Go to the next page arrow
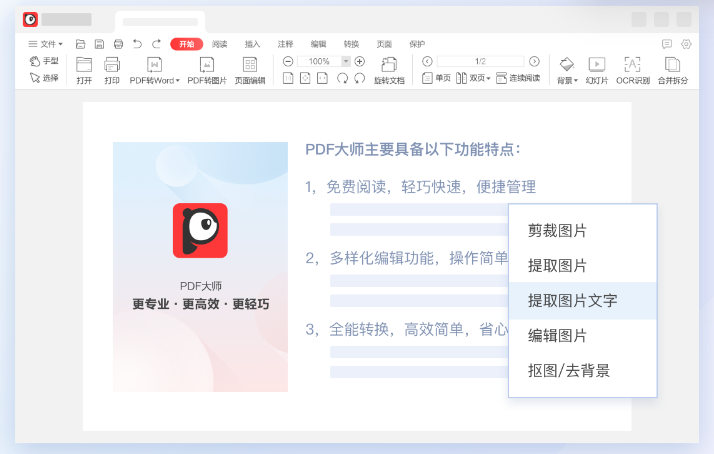 pyautogui.click(x=535, y=61)
